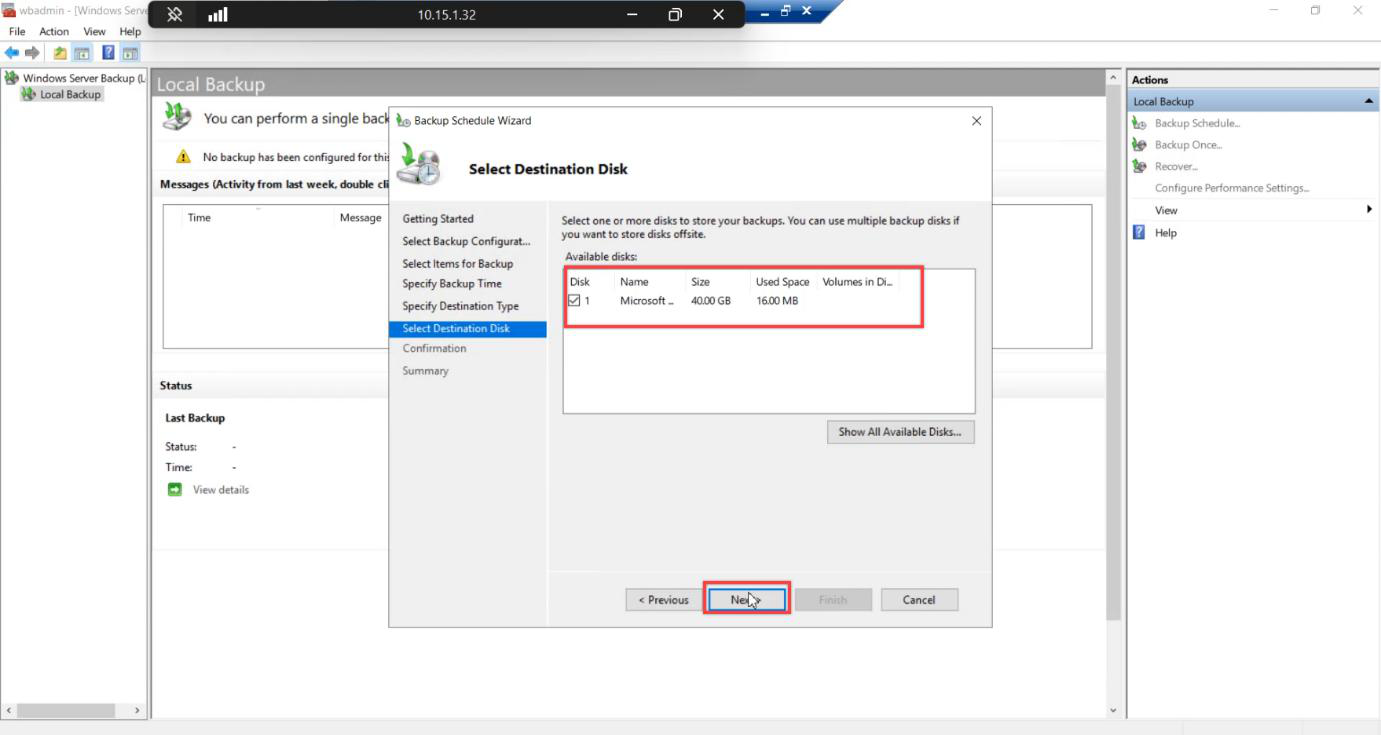Go to the Specify Backup Time step
The width and height of the screenshot is (1381, 735).
click(452, 284)
